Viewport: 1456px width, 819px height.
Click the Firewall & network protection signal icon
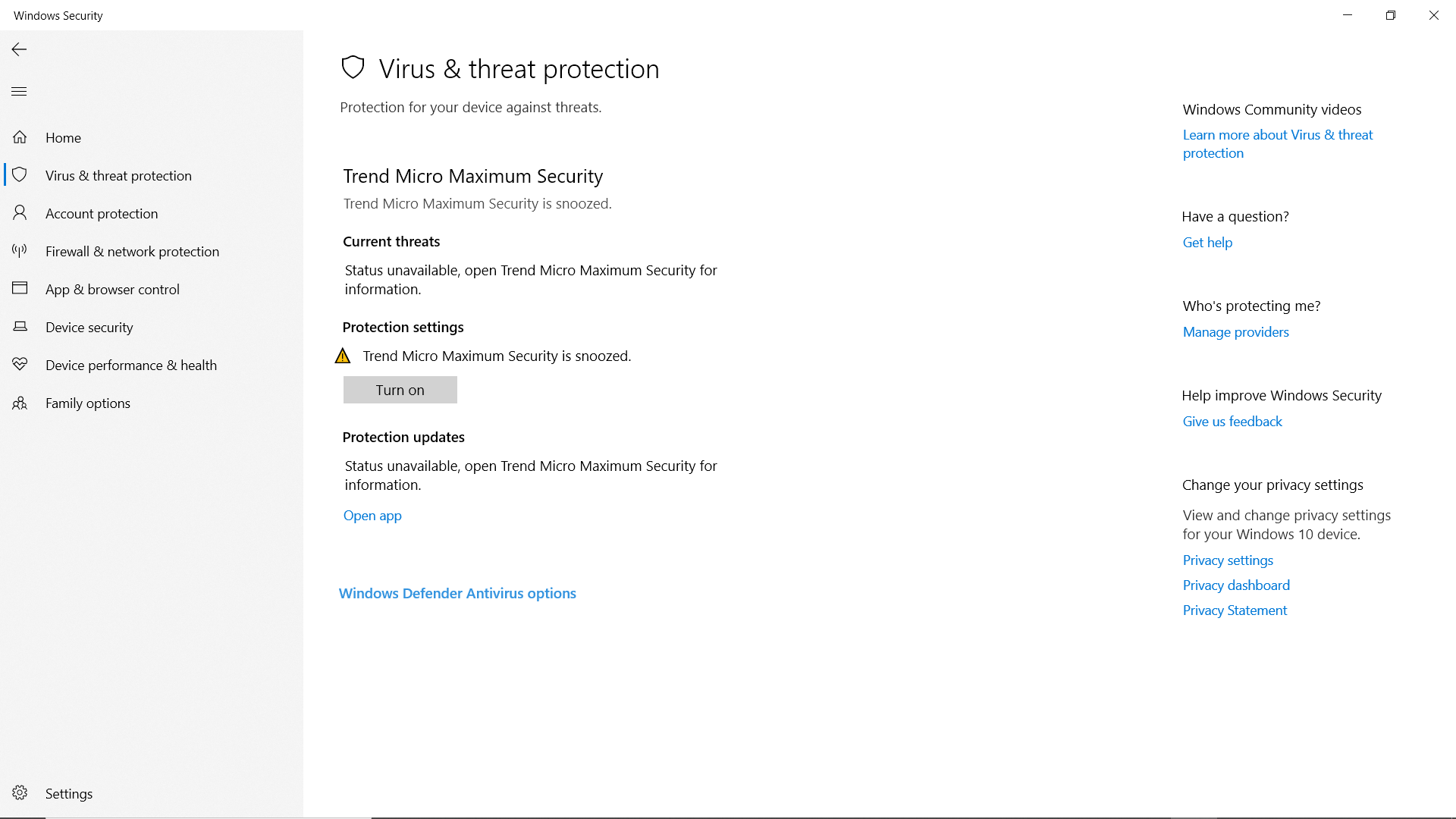(x=20, y=251)
